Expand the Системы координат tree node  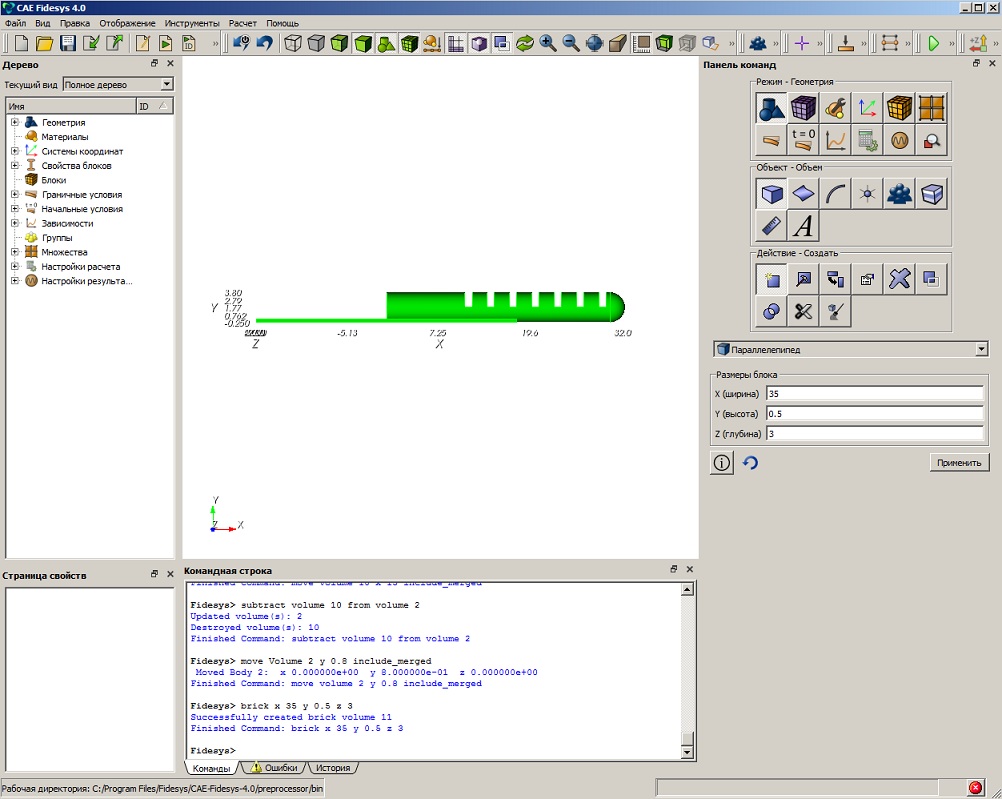pos(15,151)
